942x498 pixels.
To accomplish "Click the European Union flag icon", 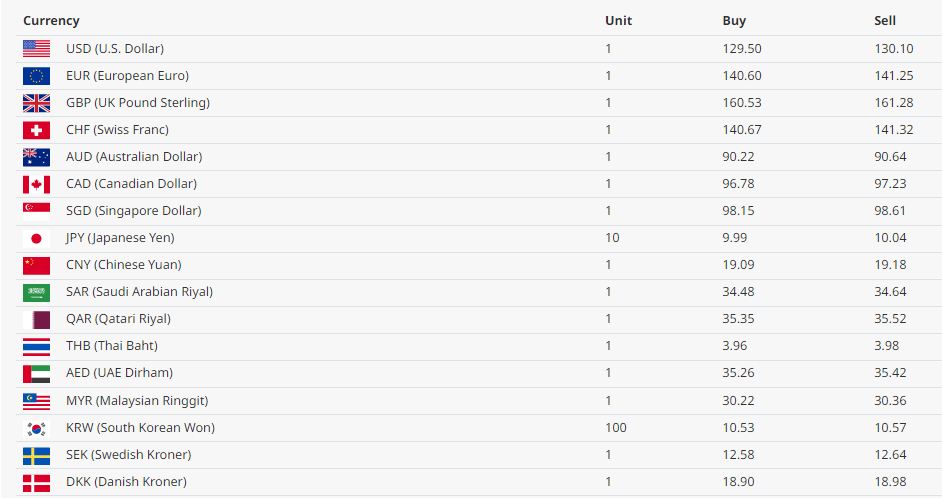I will [x=36, y=76].
